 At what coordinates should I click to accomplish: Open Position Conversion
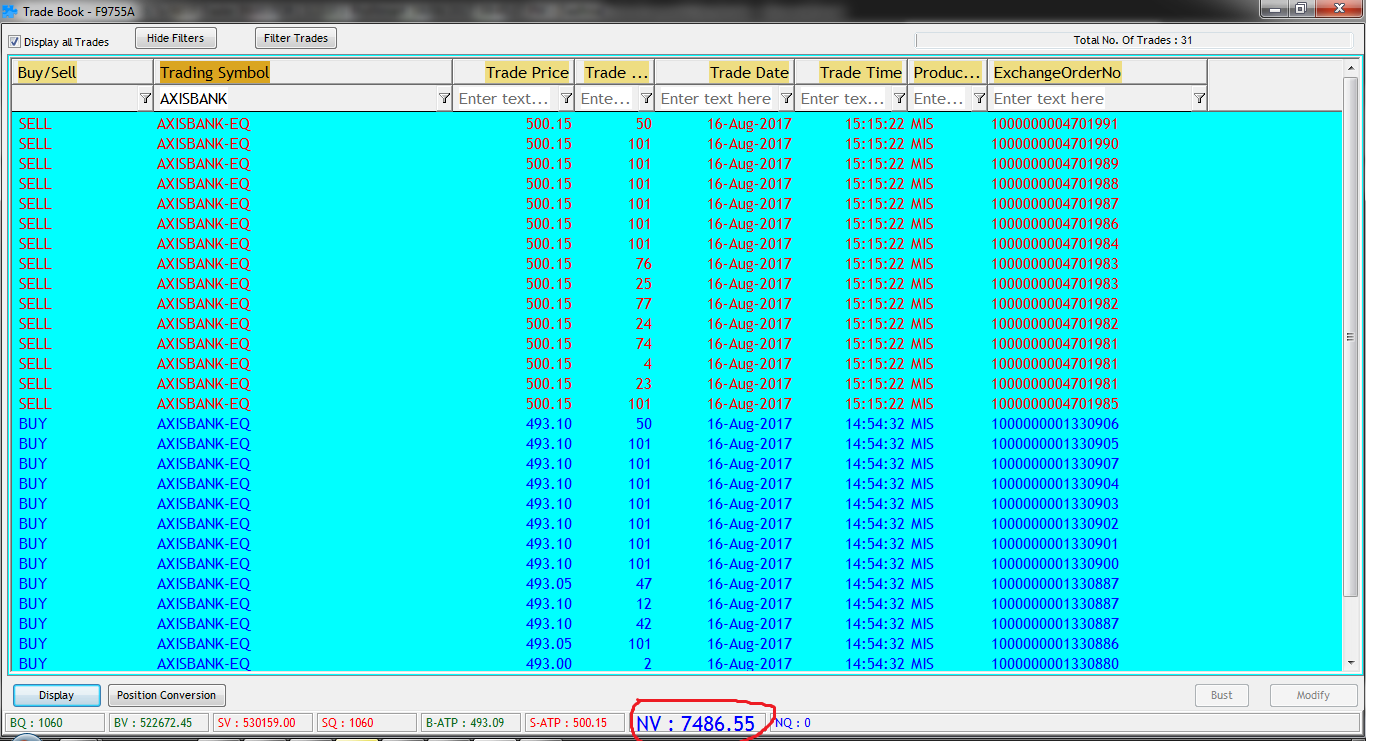click(167, 695)
